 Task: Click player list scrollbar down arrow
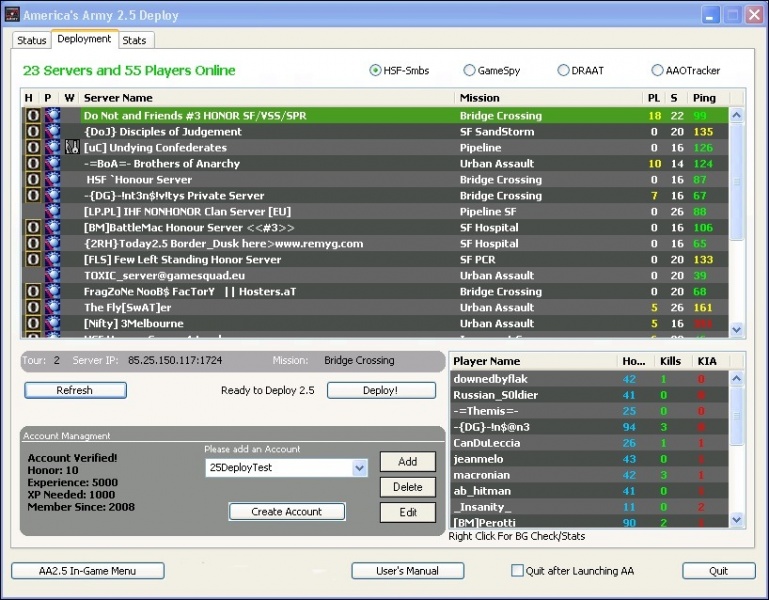pyautogui.click(x=736, y=519)
